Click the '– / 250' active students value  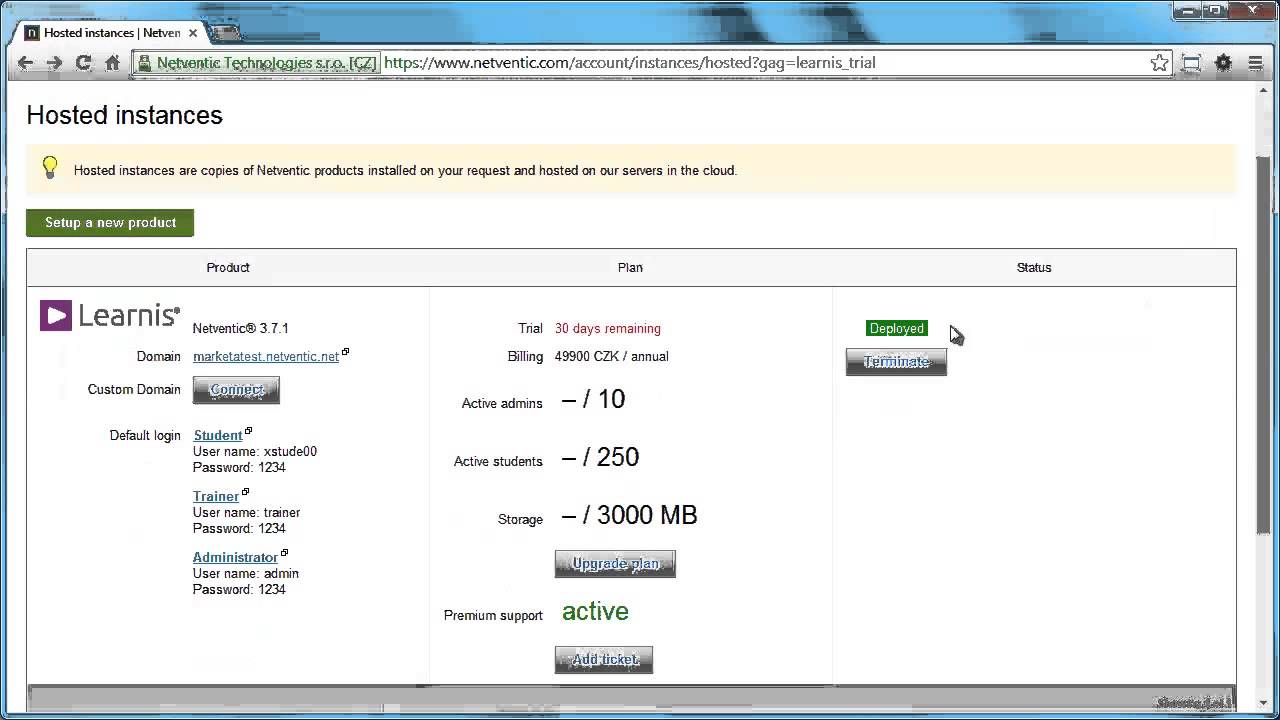tap(600, 457)
